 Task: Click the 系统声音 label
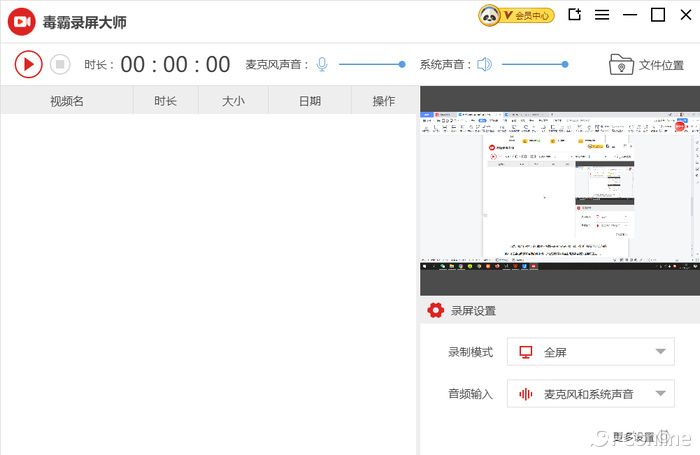[445, 65]
